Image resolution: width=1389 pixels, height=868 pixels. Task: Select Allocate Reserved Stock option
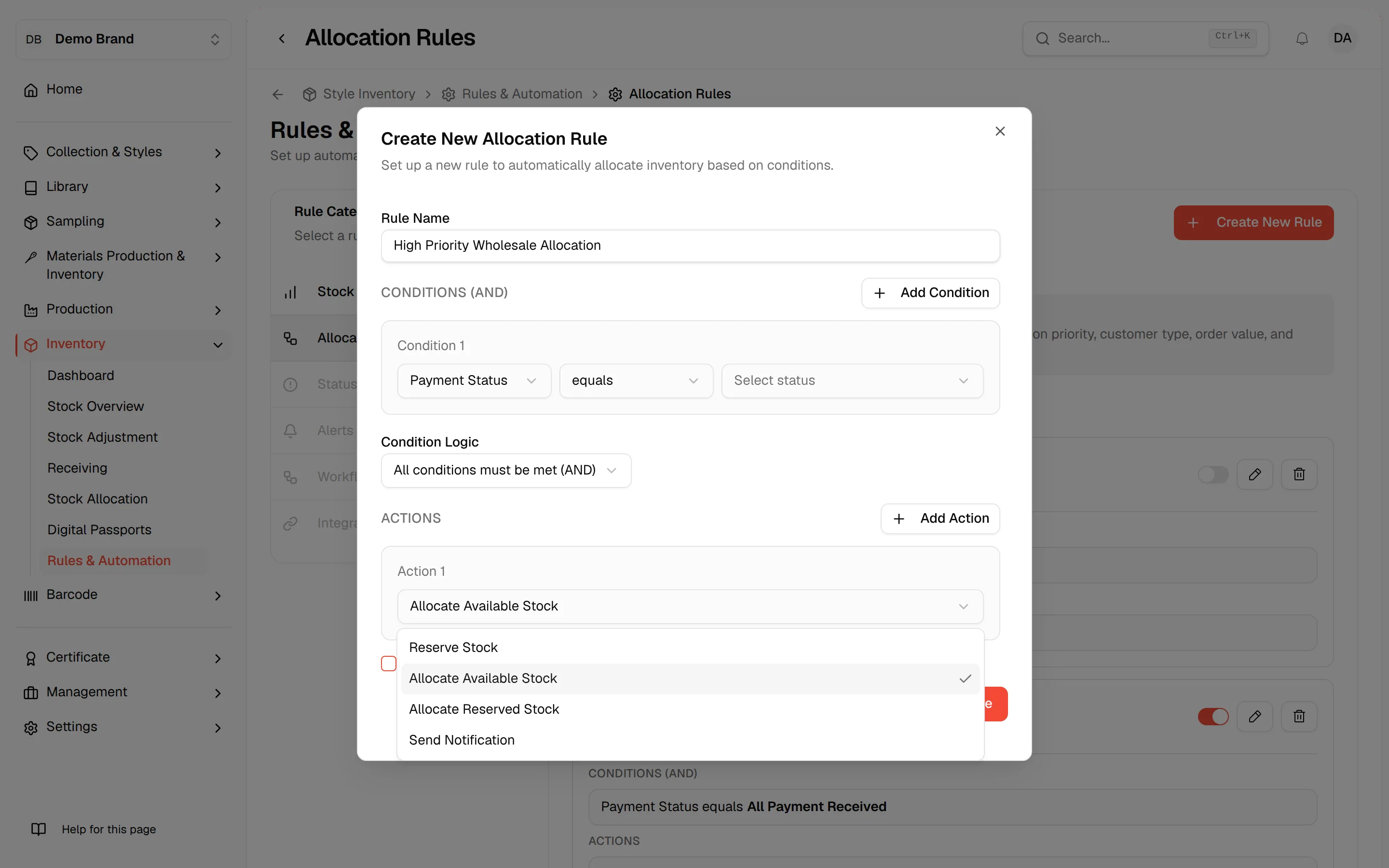point(690,709)
